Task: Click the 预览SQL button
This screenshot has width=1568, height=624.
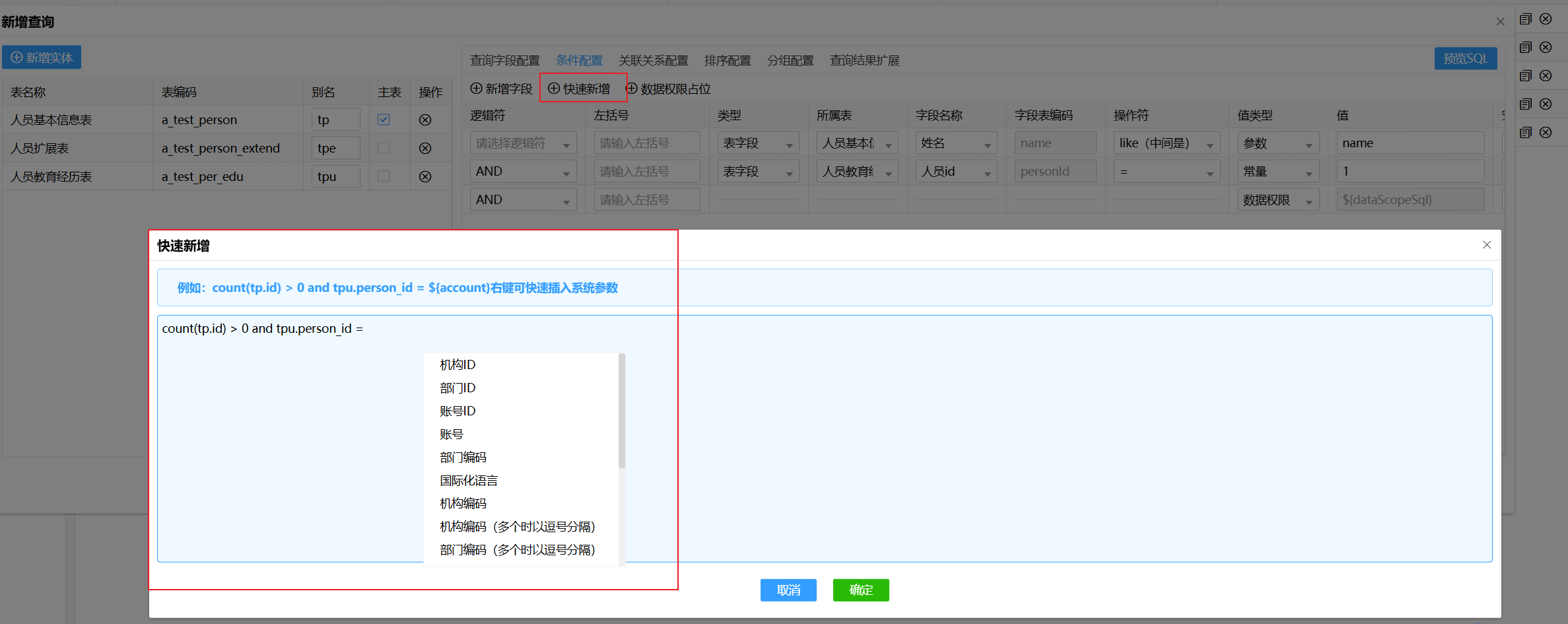Action: [1465, 59]
